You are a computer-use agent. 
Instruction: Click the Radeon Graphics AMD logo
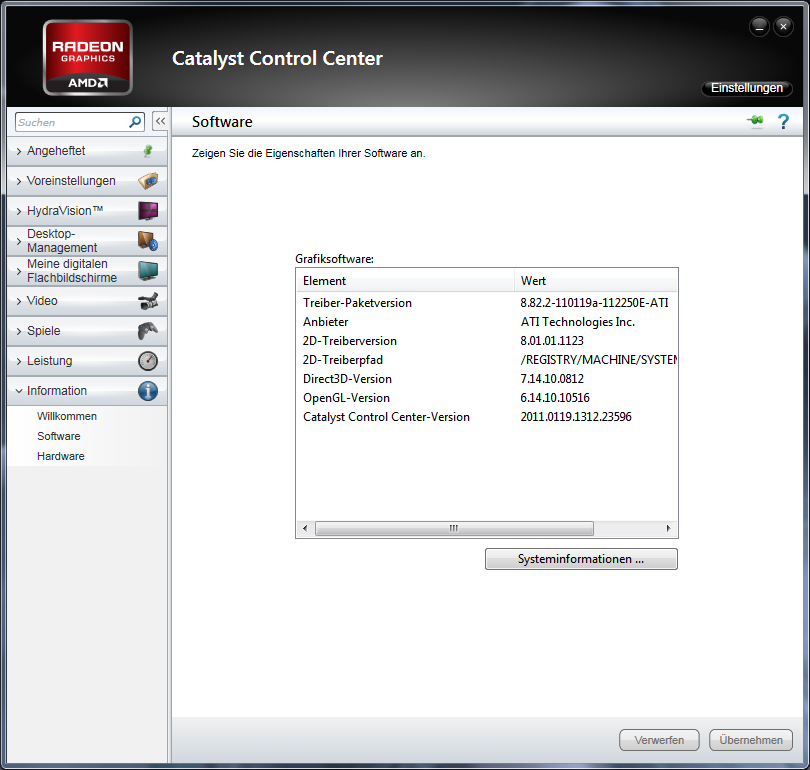[88, 57]
